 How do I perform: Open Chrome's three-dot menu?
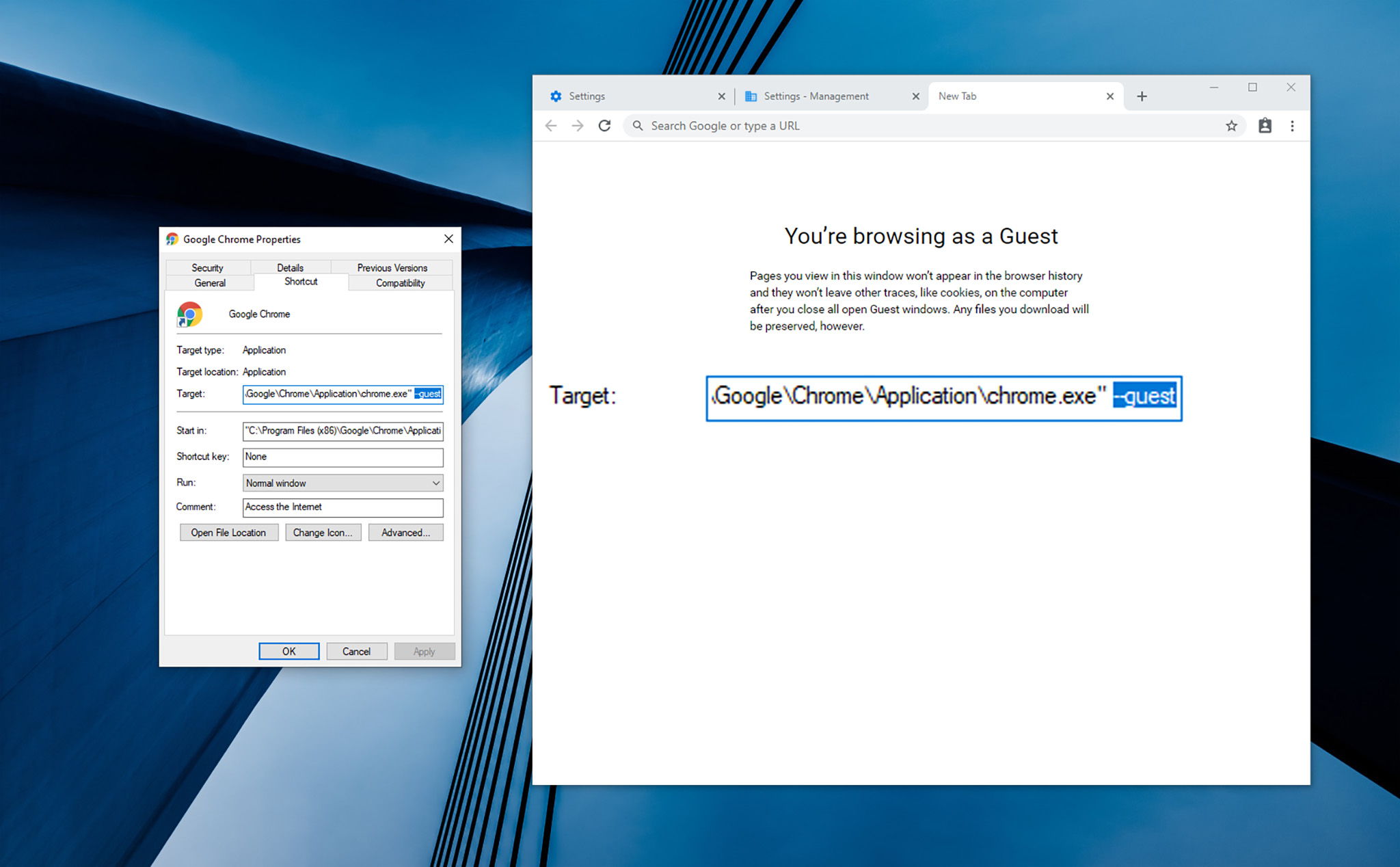pyautogui.click(x=1292, y=126)
